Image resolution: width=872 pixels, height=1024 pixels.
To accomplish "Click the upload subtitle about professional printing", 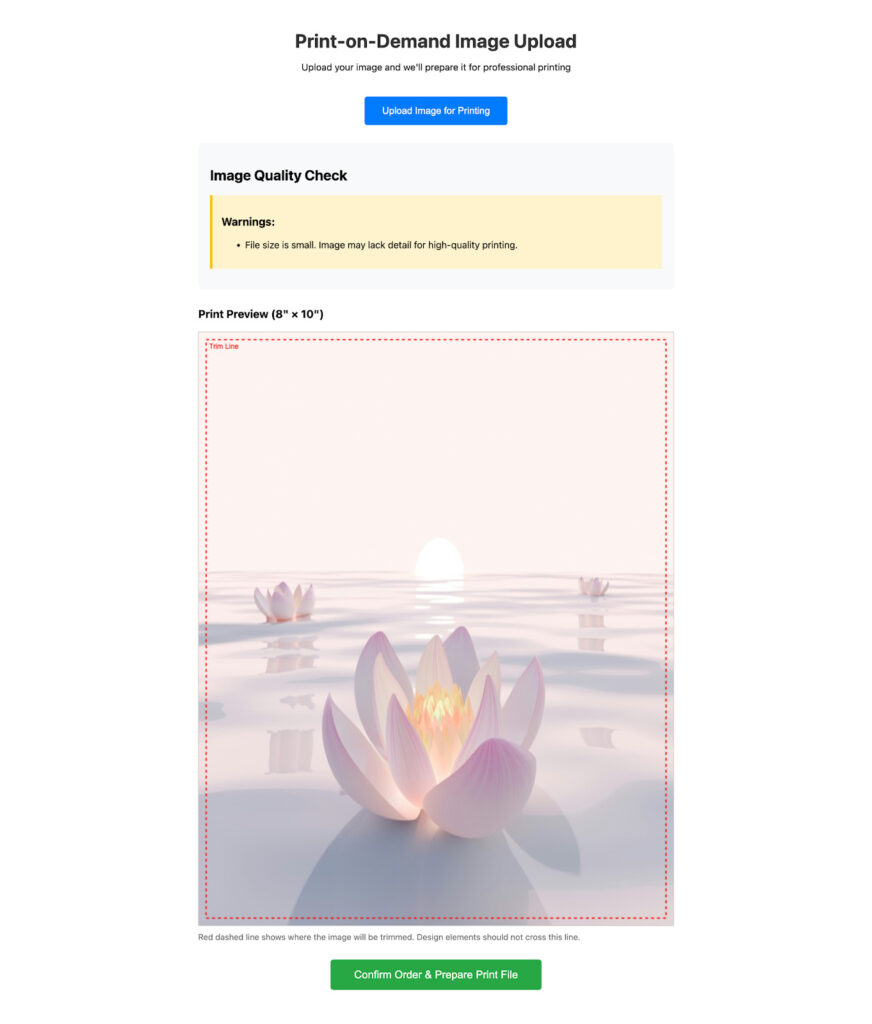I will pyautogui.click(x=436, y=67).
